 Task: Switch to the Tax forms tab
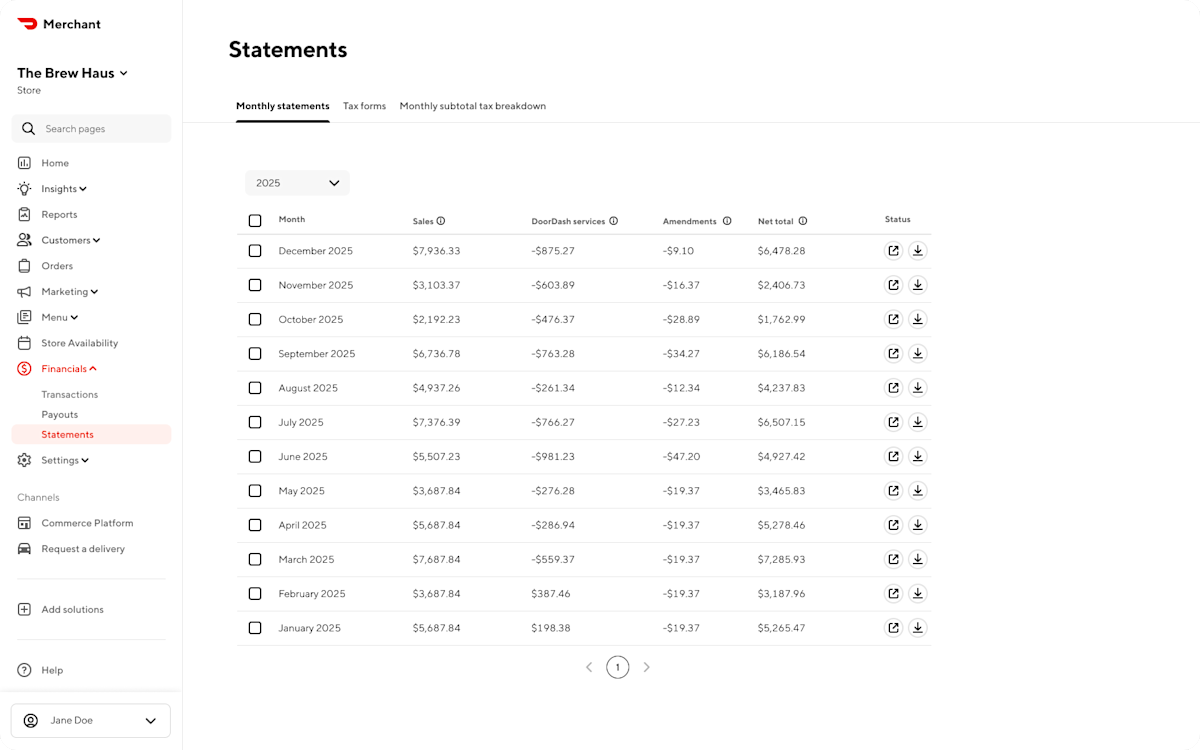pyautogui.click(x=364, y=105)
